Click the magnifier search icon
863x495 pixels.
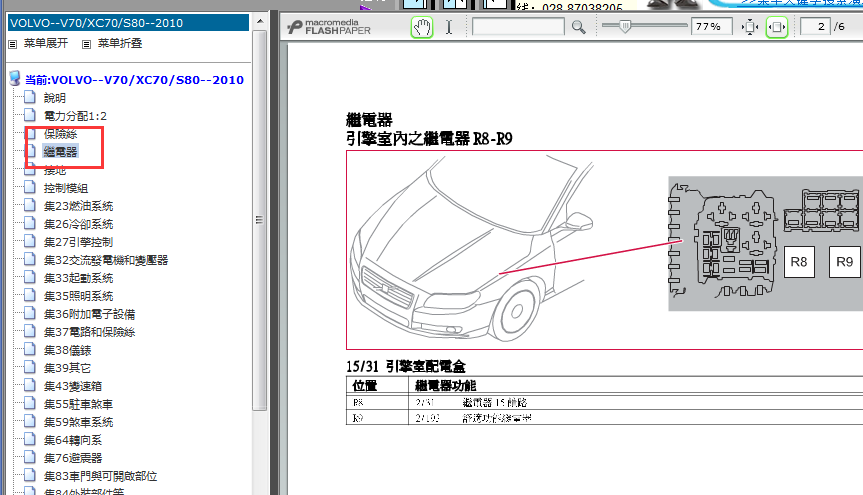pyautogui.click(x=578, y=27)
